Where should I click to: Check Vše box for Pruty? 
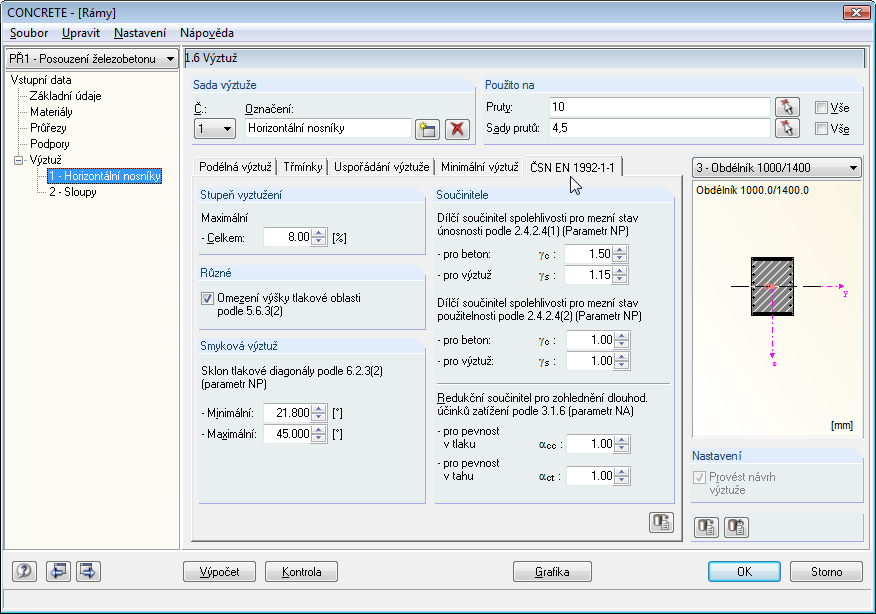pyautogui.click(x=821, y=107)
